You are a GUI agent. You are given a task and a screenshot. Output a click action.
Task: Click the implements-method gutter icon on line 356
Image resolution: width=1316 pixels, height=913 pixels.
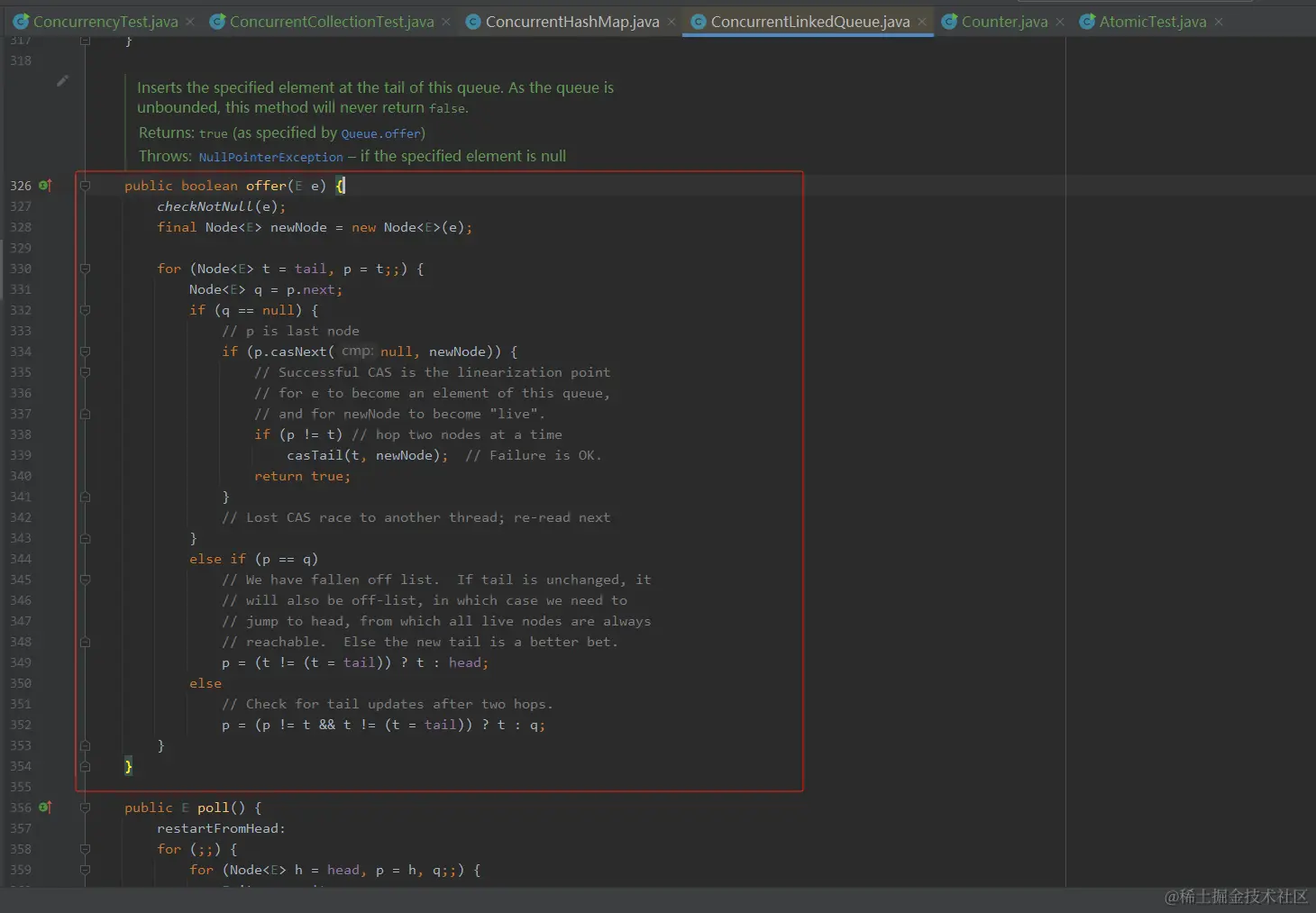[45, 808]
